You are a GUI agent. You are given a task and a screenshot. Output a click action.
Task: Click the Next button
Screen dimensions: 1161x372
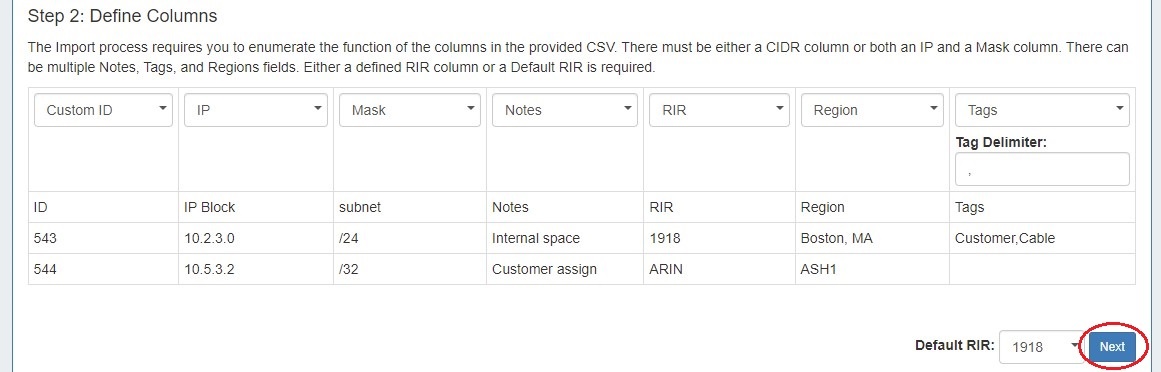tap(1112, 347)
